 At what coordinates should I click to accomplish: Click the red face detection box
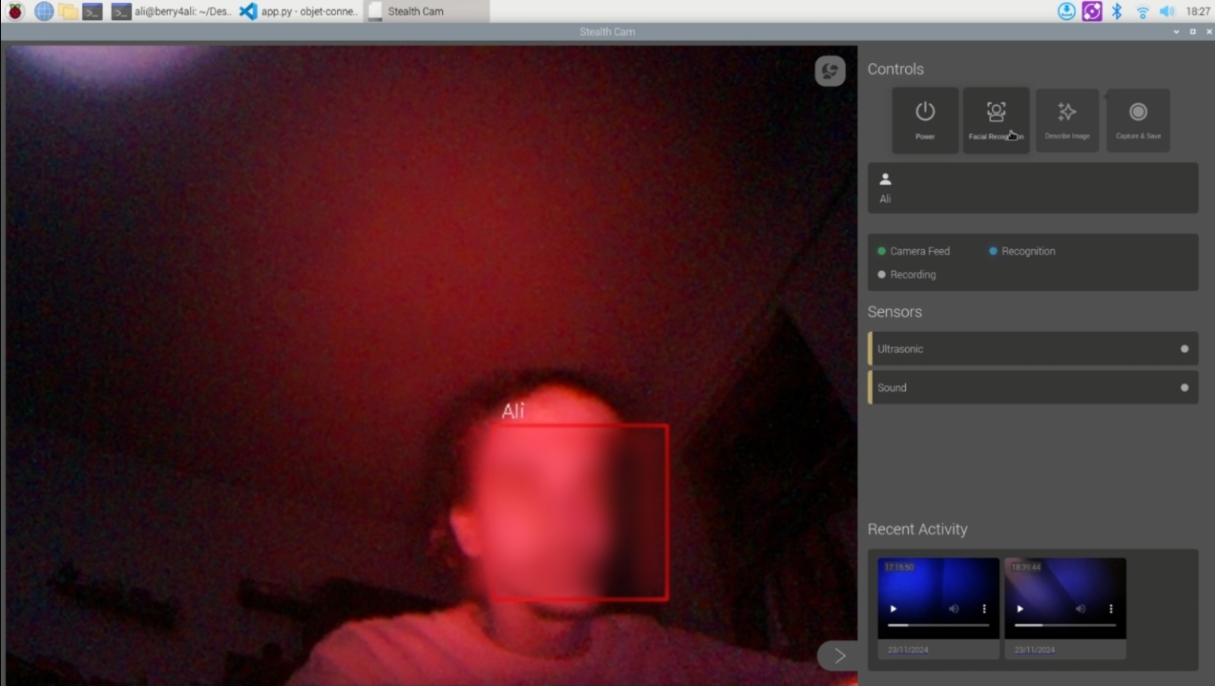(x=578, y=512)
